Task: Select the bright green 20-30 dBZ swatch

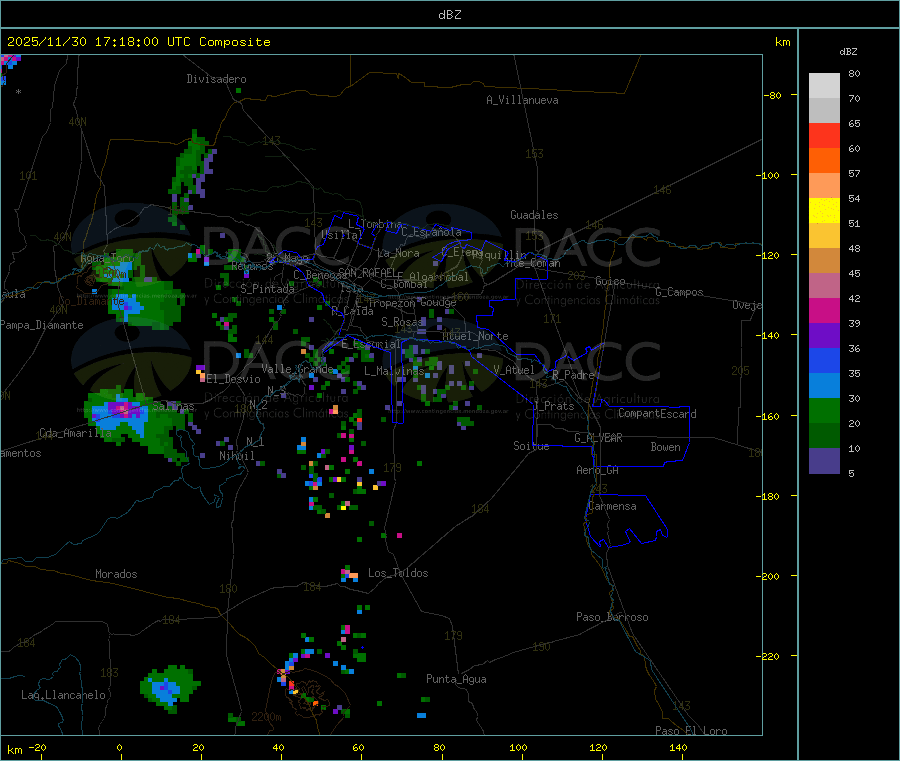Action: [824, 410]
